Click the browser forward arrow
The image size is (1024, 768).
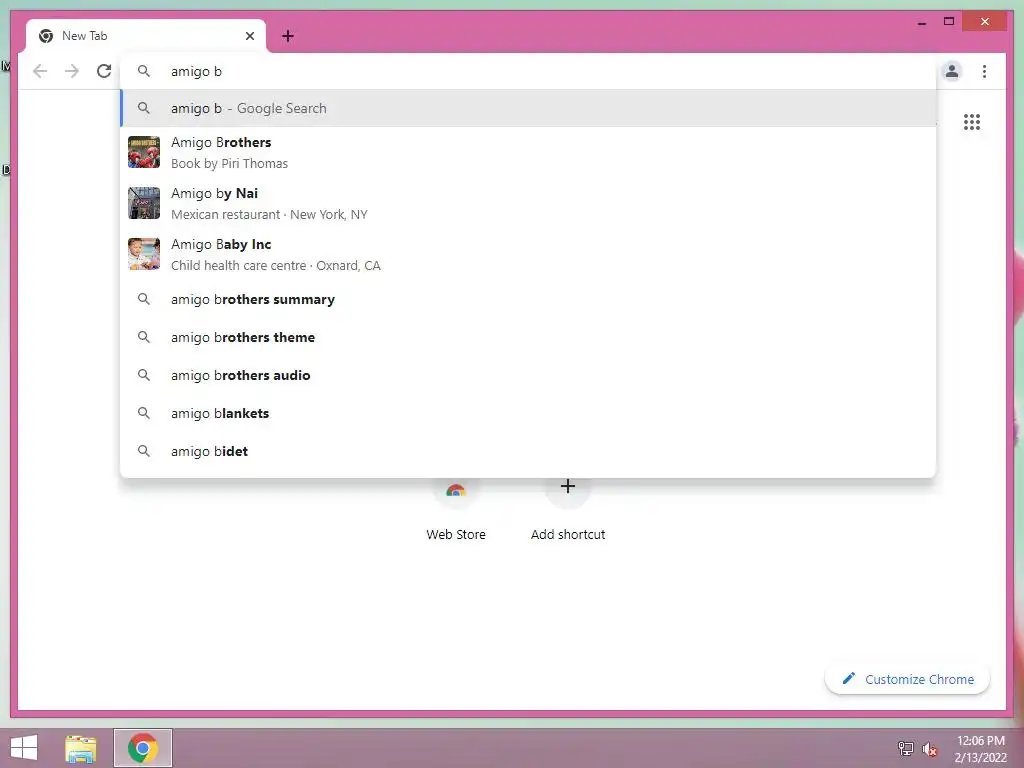[72, 71]
